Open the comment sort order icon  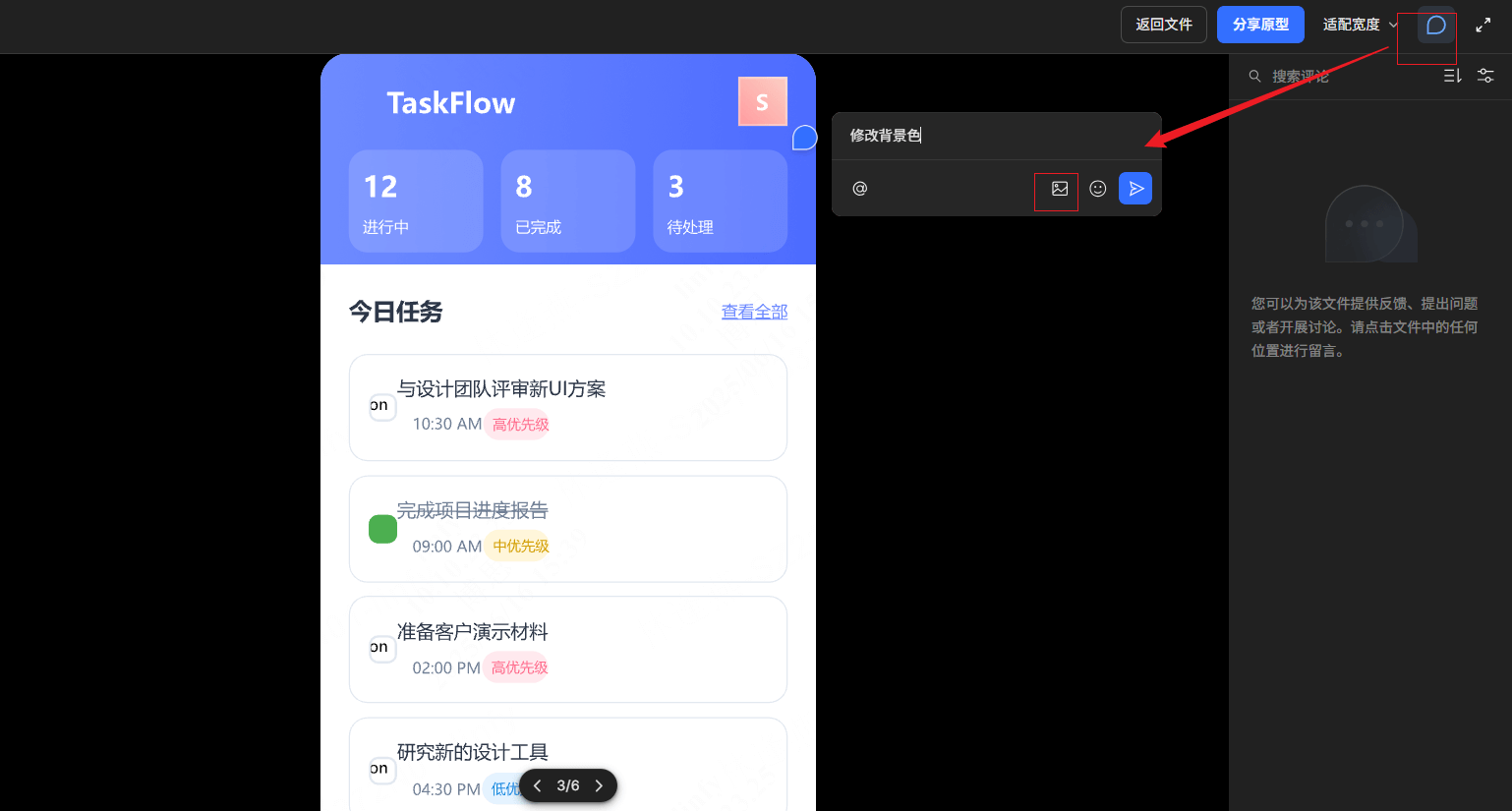point(1452,76)
